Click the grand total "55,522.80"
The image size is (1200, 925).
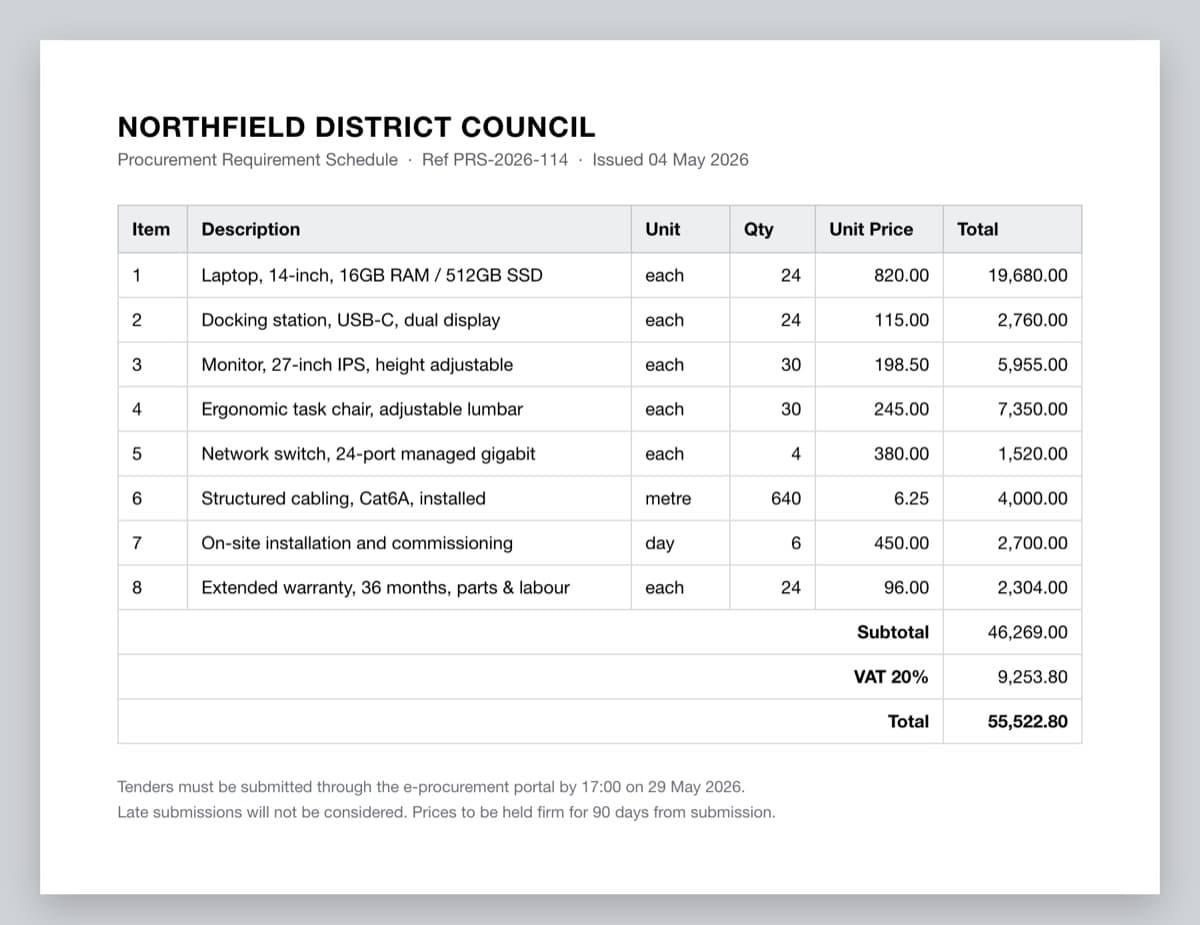click(x=1028, y=721)
